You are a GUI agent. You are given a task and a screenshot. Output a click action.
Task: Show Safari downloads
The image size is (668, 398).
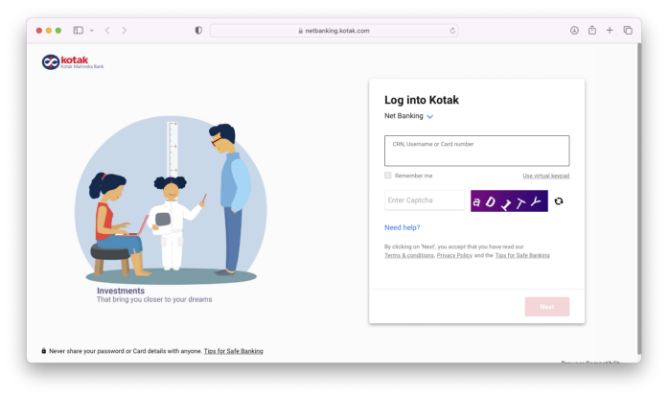pyautogui.click(x=574, y=30)
